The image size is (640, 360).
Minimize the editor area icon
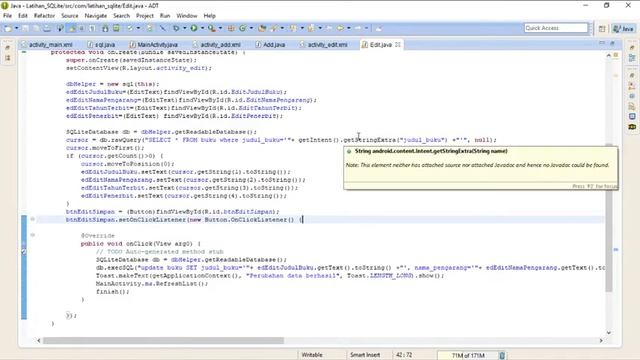coord(602,42)
